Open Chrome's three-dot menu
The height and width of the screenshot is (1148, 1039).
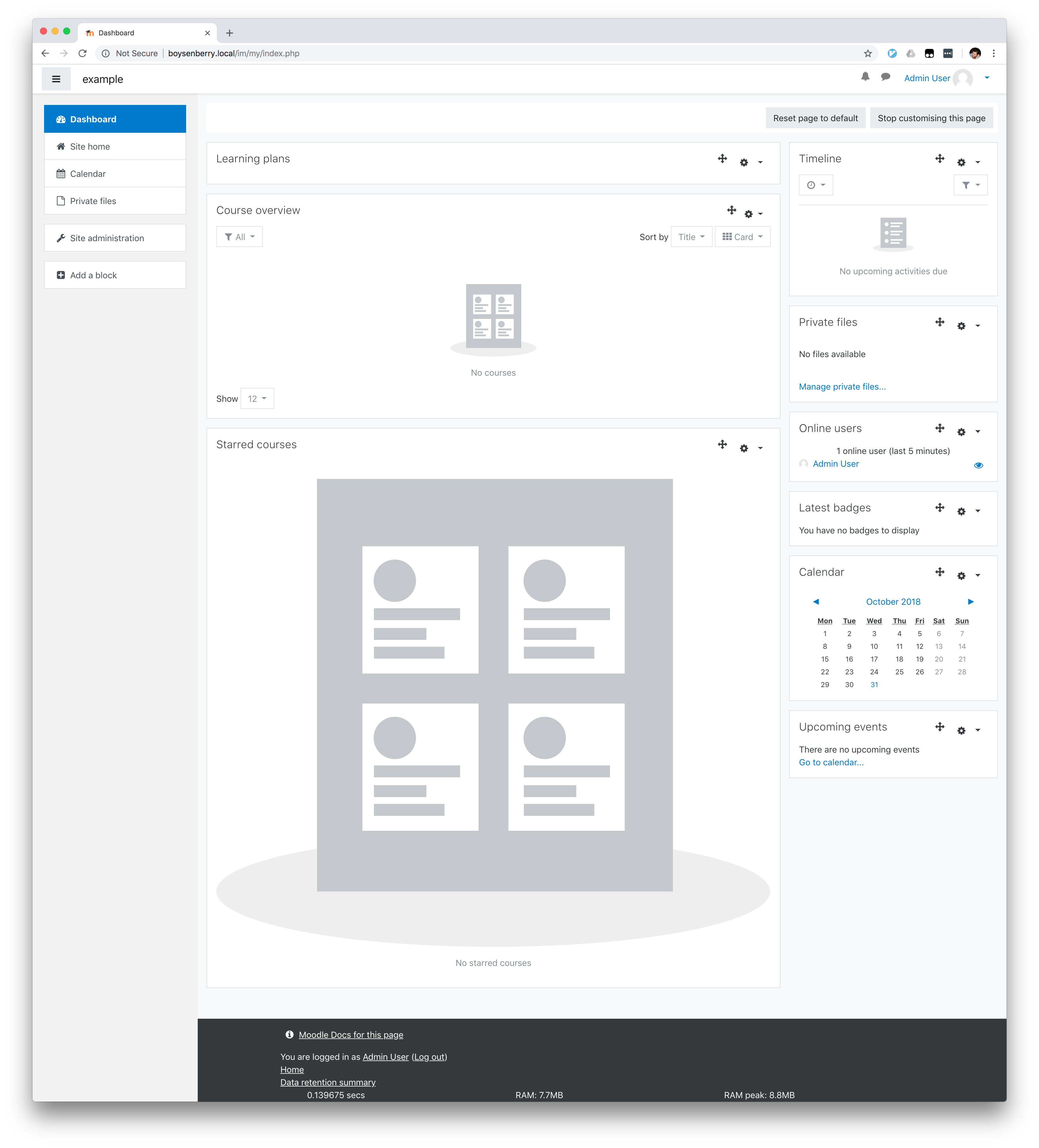[993, 54]
